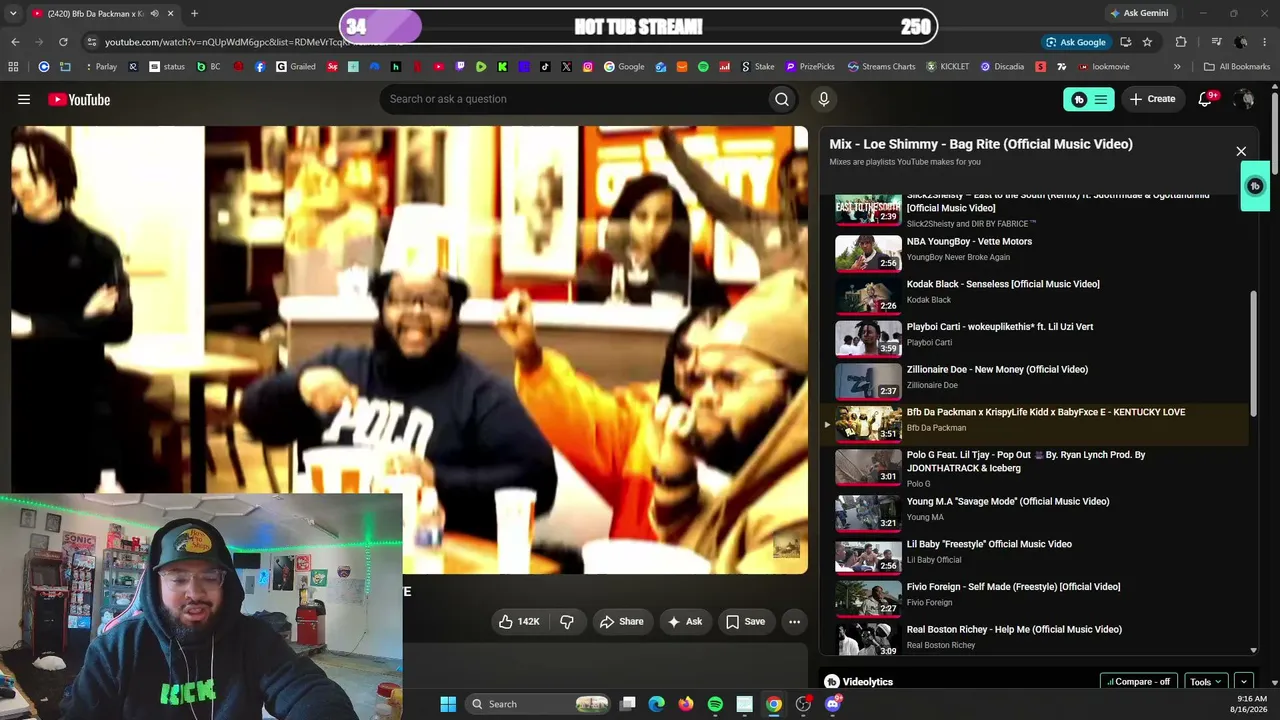Open the All Bookmarks folder
Screen dimensions: 1280x720
(x=1237, y=67)
